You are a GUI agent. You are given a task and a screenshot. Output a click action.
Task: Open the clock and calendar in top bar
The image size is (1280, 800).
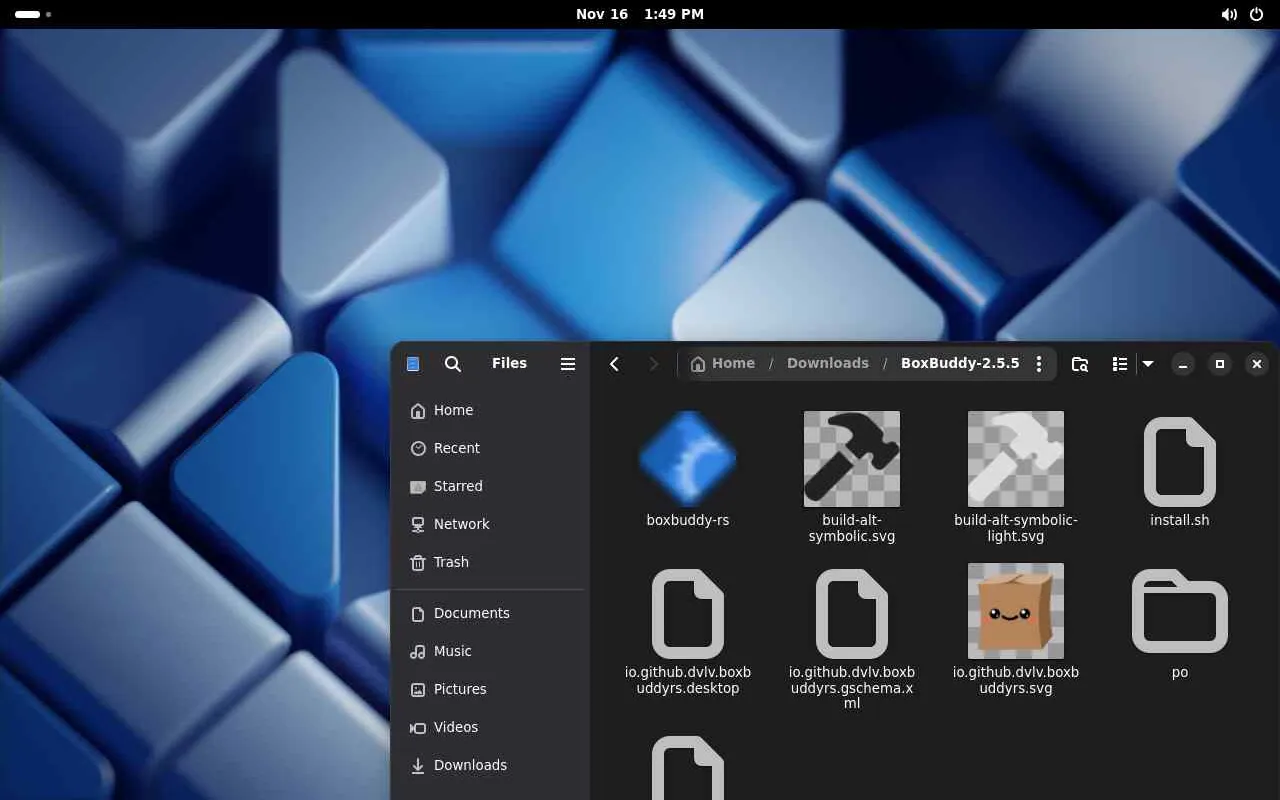tap(640, 14)
